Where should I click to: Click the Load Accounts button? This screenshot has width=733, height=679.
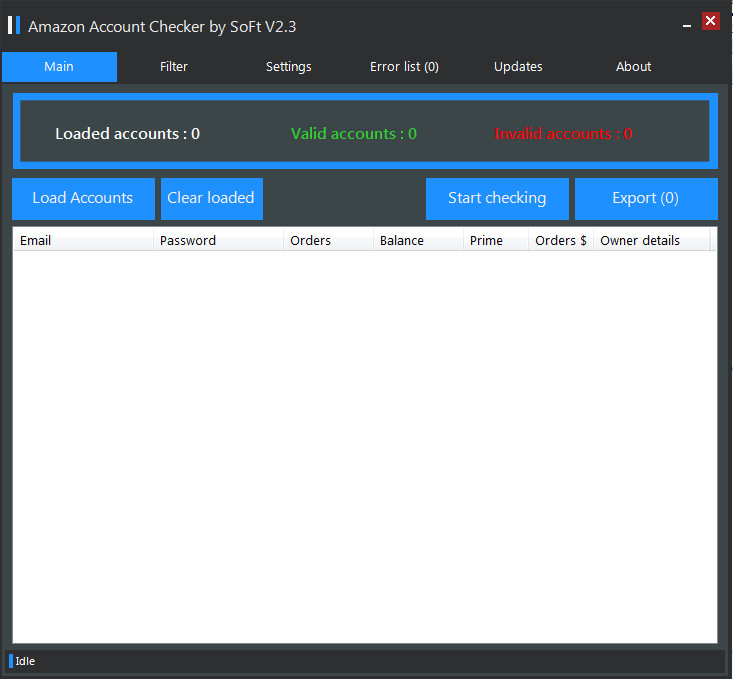point(83,198)
